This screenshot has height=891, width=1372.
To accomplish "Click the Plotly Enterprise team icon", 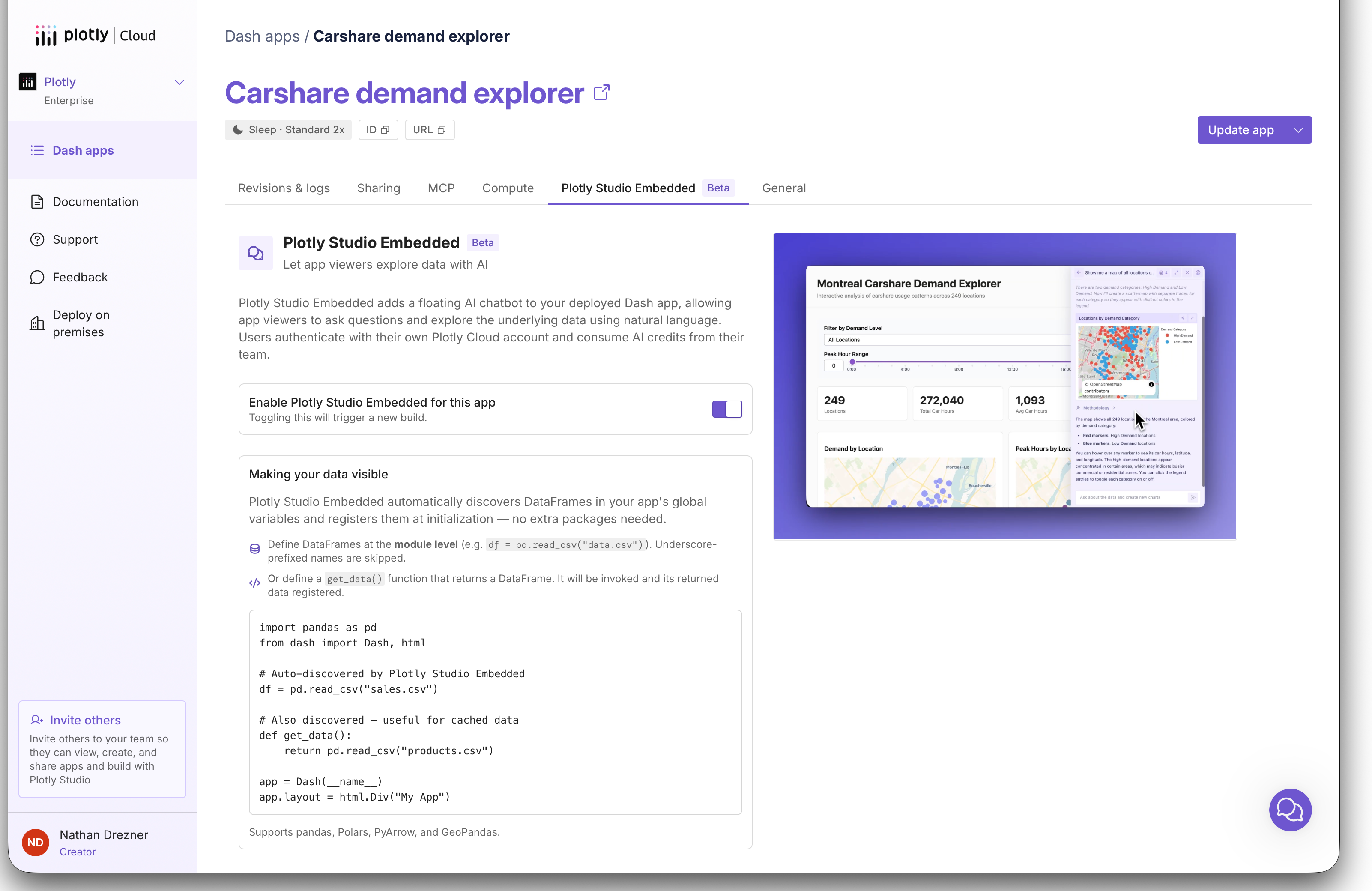I will (x=28, y=82).
